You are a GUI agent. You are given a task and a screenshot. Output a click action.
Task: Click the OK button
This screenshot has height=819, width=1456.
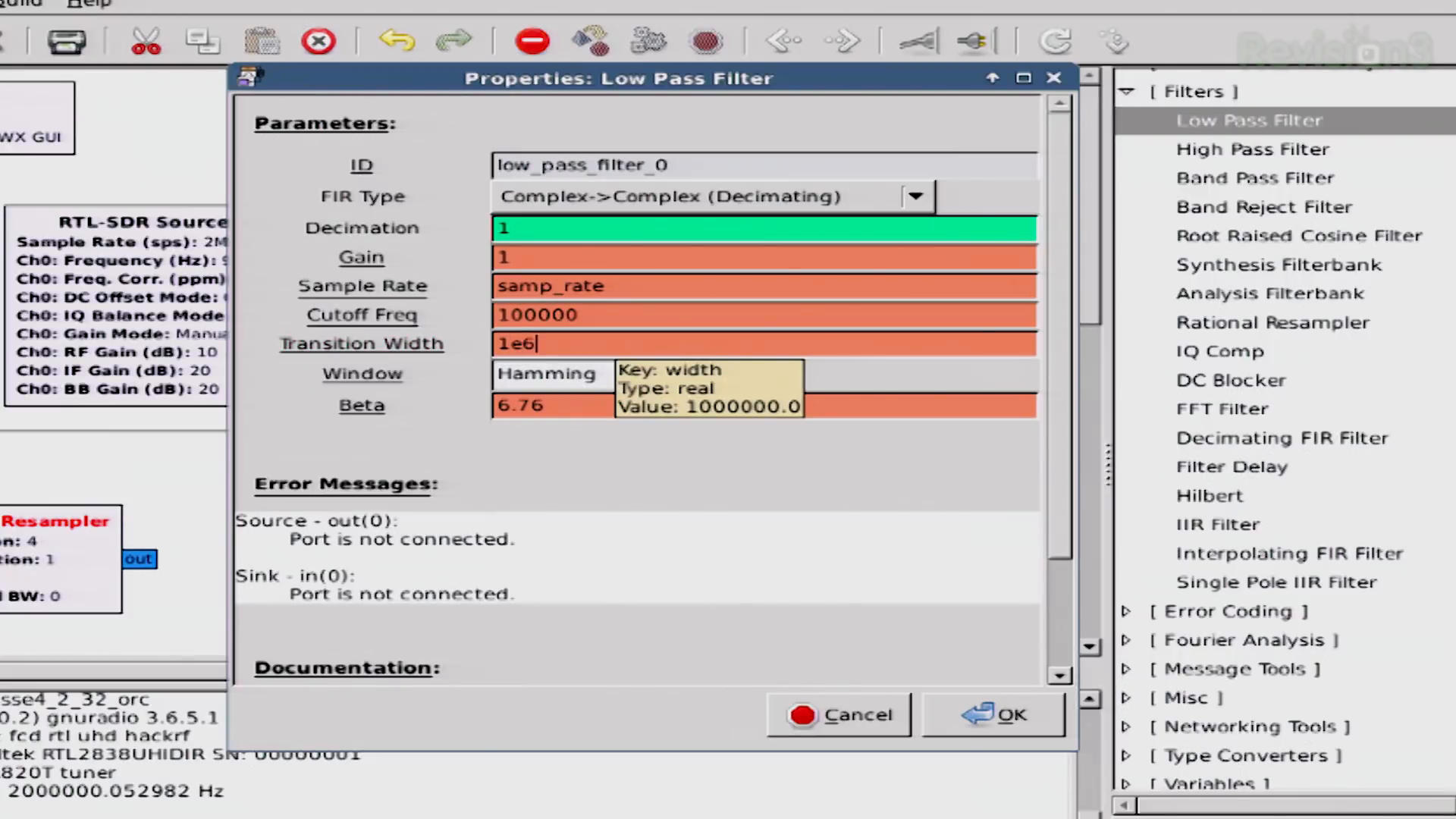click(x=993, y=714)
